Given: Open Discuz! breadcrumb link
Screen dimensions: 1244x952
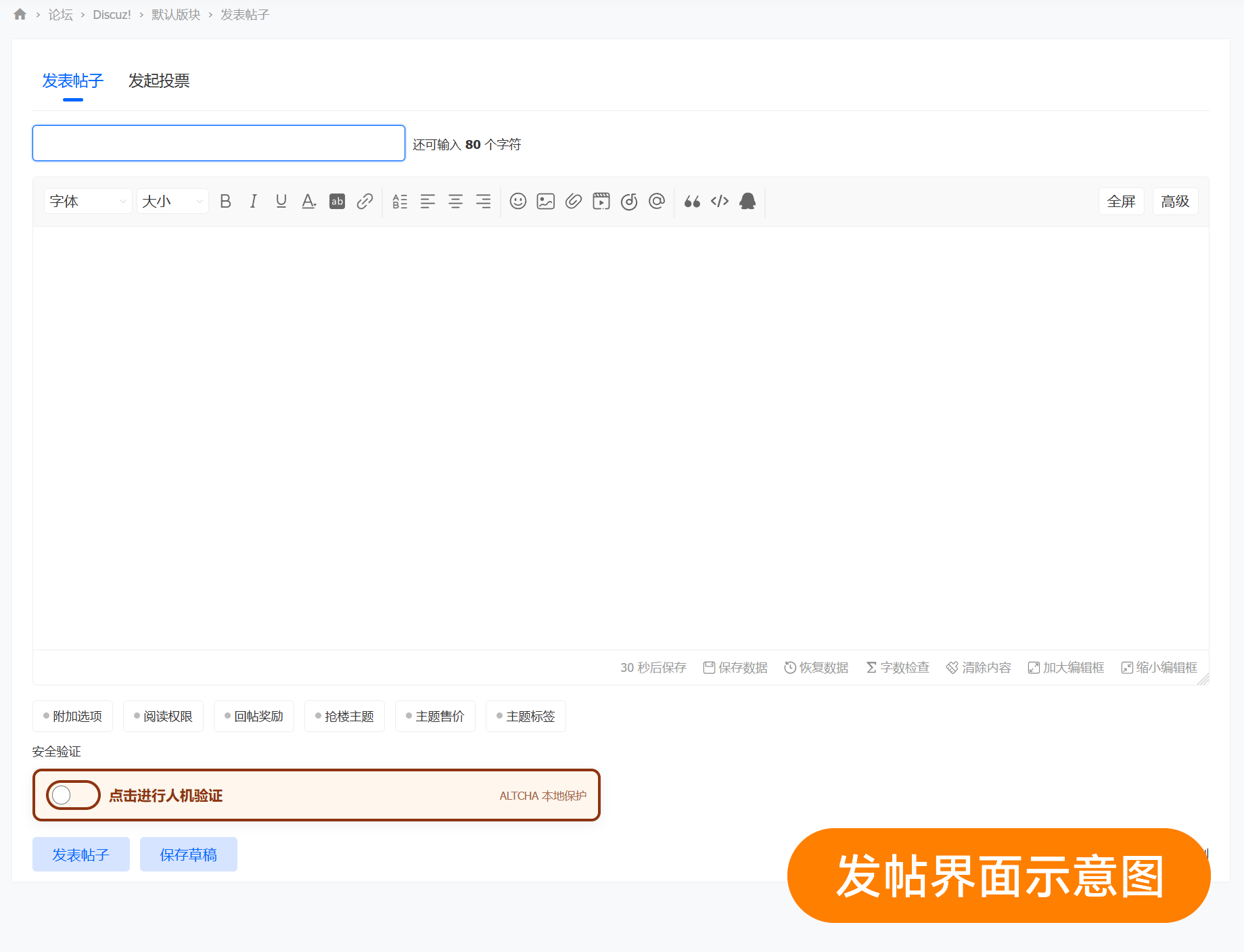Looking at the screenshot, I should coord(112,15).
